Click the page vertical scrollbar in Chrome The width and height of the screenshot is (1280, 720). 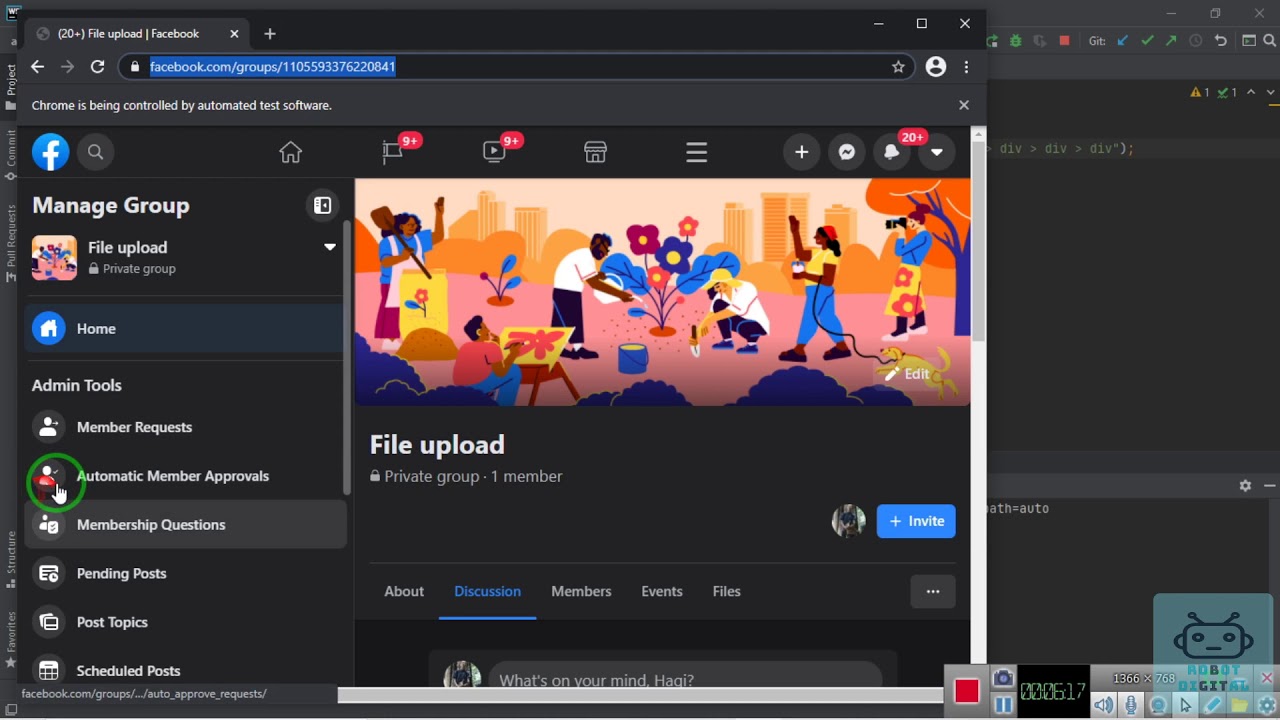[979, 240]
